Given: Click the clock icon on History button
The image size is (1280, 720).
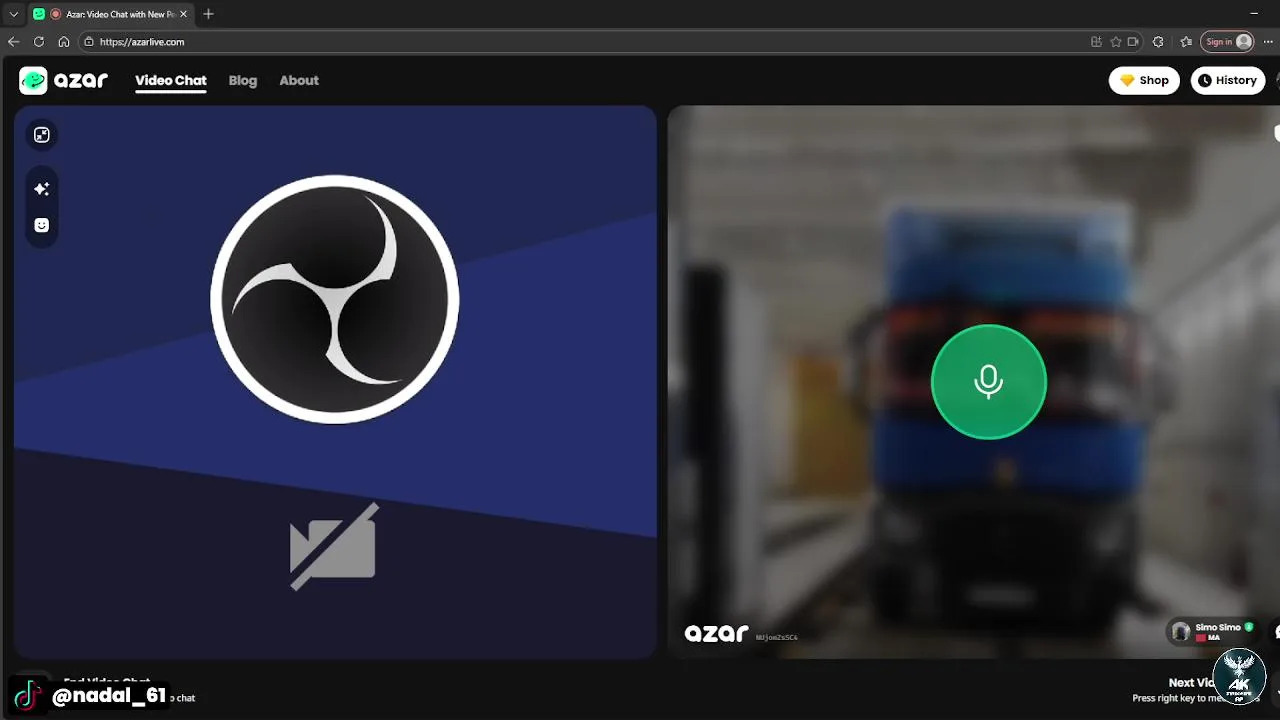Looking at the screenshot, I should point(1205,81).
